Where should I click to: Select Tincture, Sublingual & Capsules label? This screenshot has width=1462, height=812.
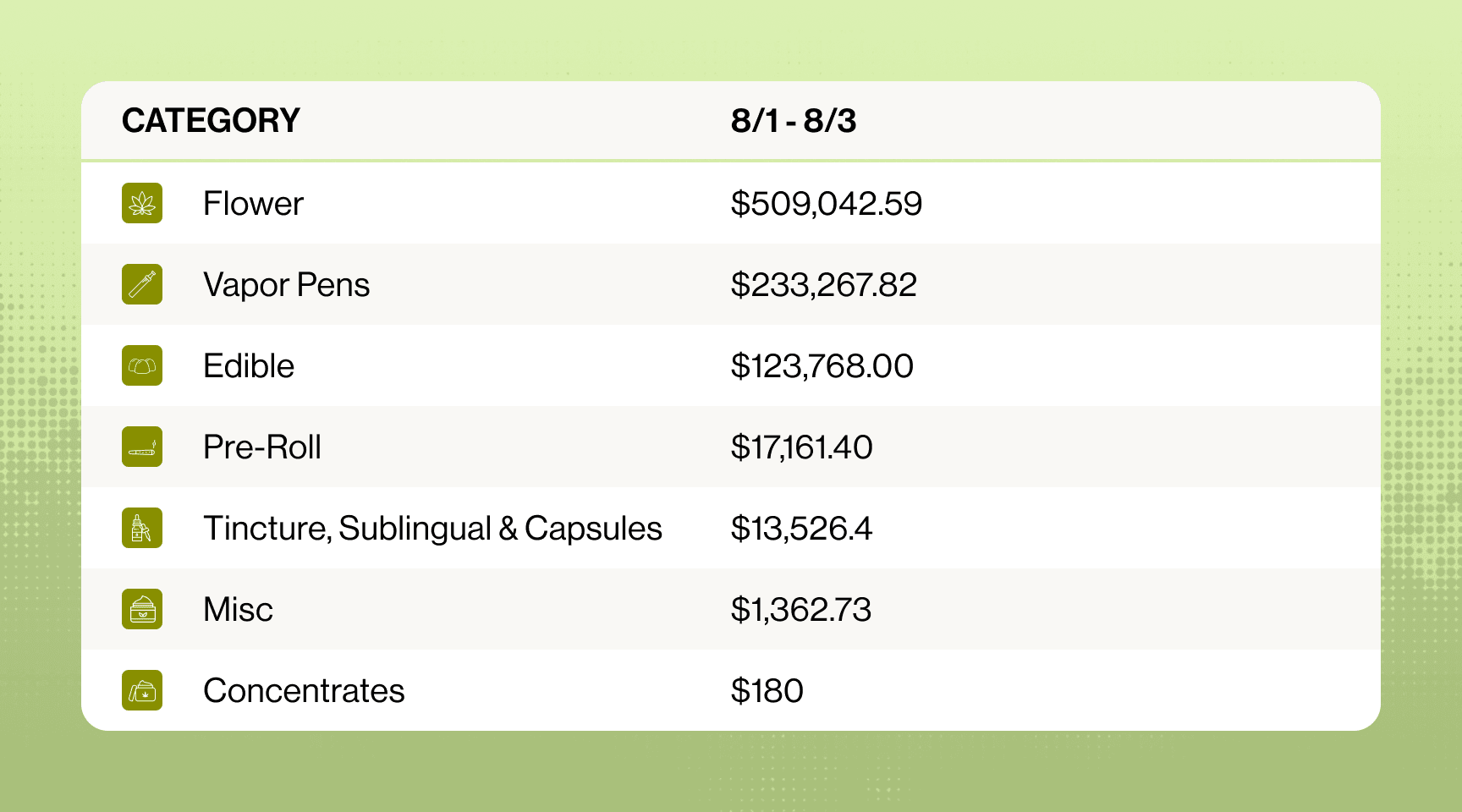click(432, 529)
